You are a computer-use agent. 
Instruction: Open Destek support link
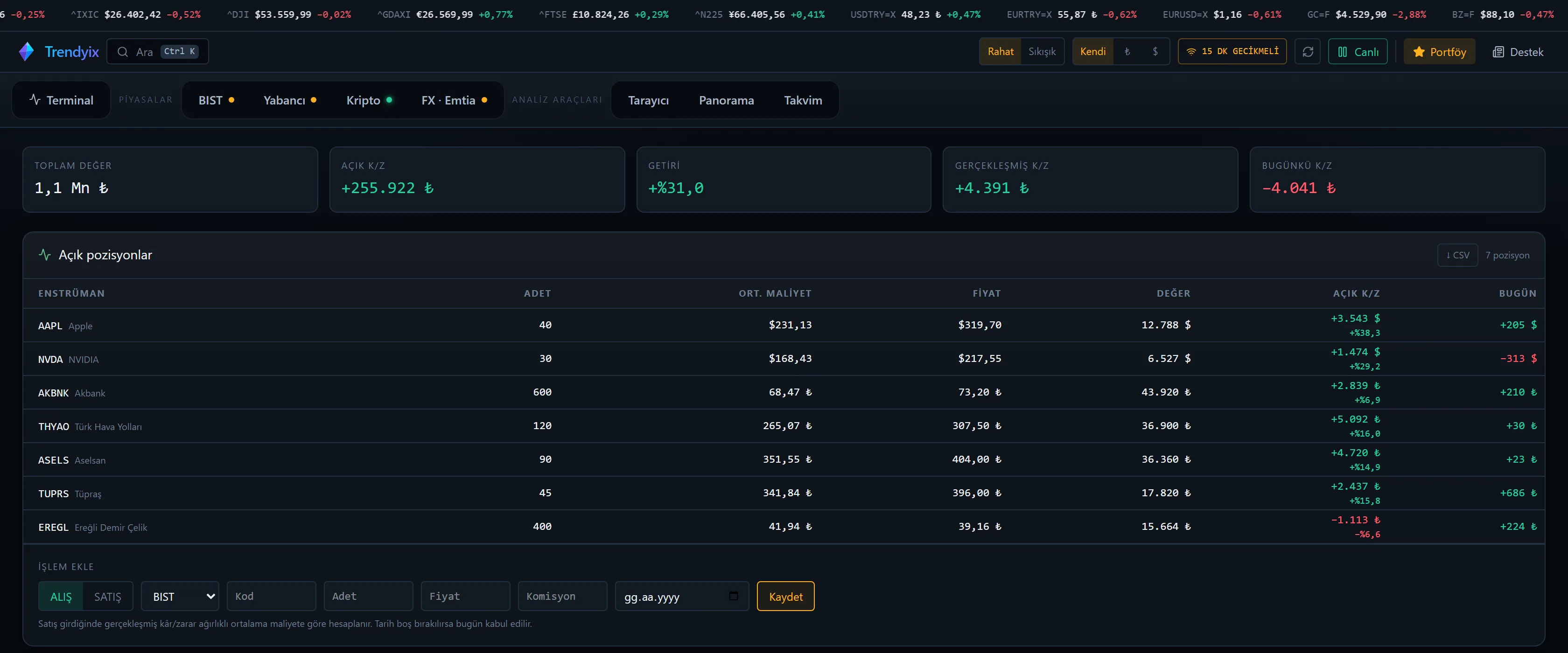(1518, 52)
